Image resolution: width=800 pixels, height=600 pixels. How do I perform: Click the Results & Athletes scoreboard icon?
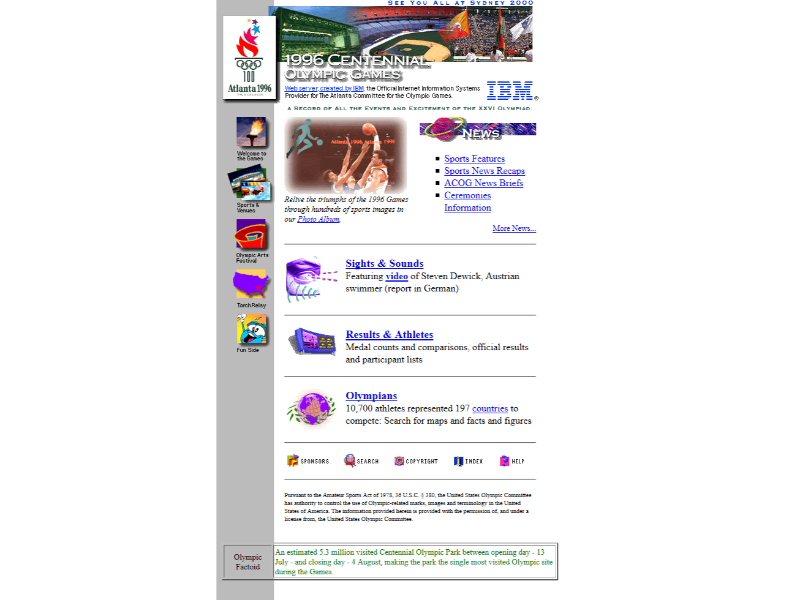click(312, 342)
